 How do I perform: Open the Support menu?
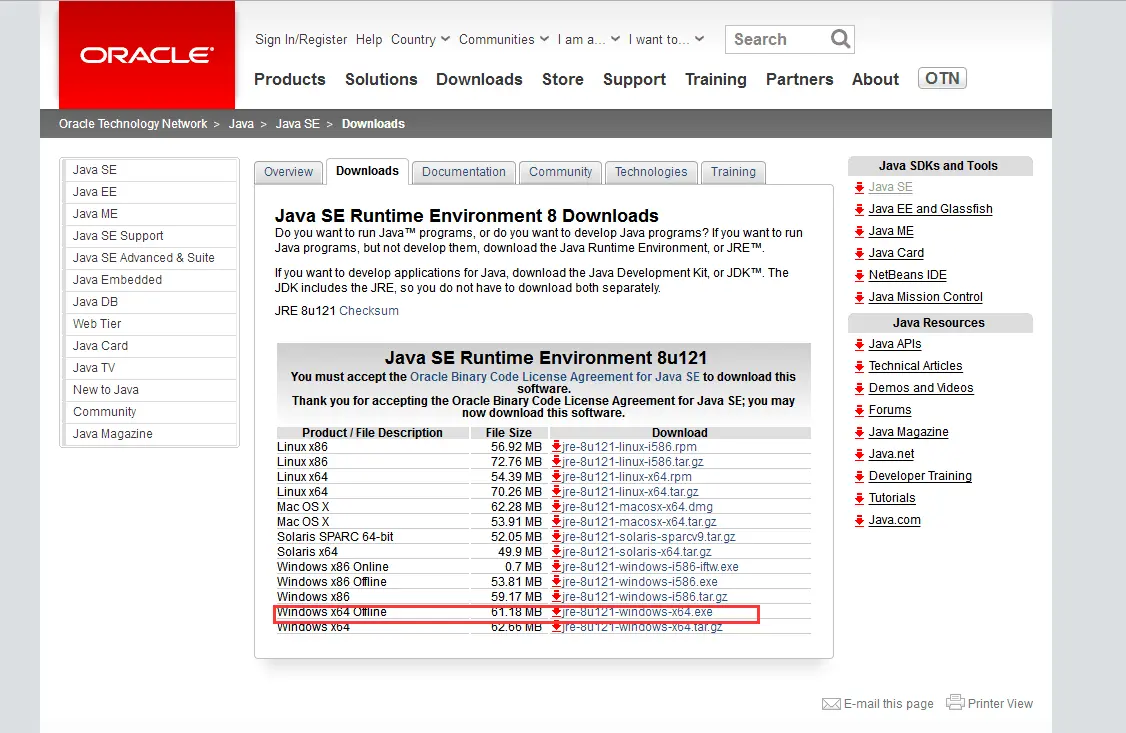pos(634,79)
